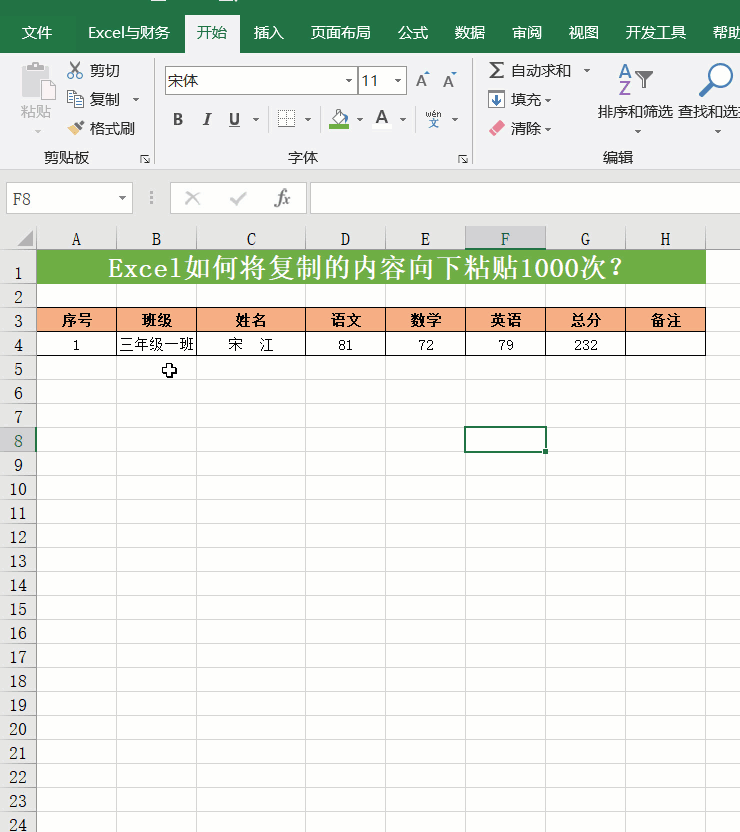The image size is (740, 832).
Task: Apply fill color paint bucket
Action: click(339, 119)
